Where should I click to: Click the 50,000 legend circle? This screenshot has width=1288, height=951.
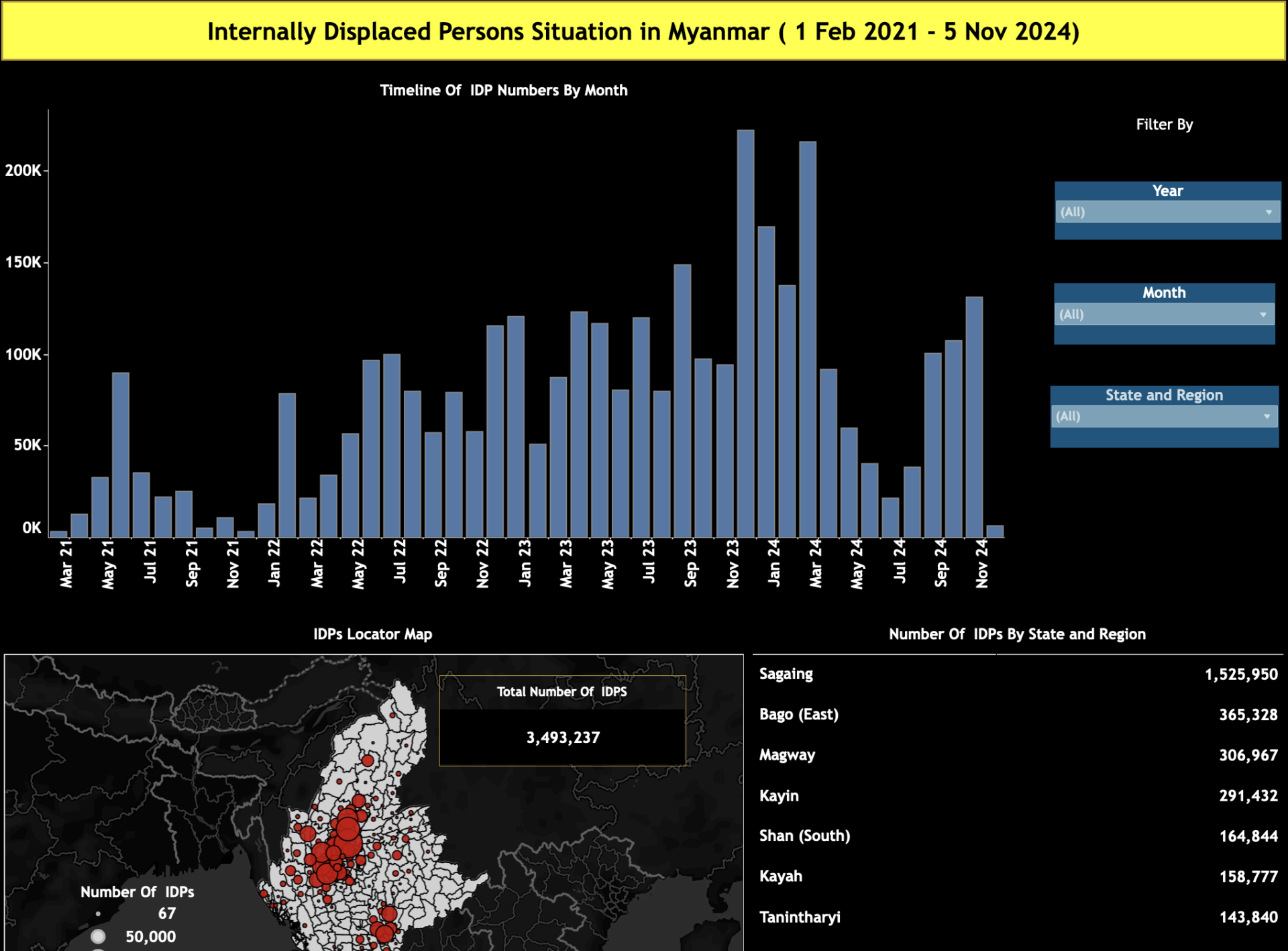(99, 936)
